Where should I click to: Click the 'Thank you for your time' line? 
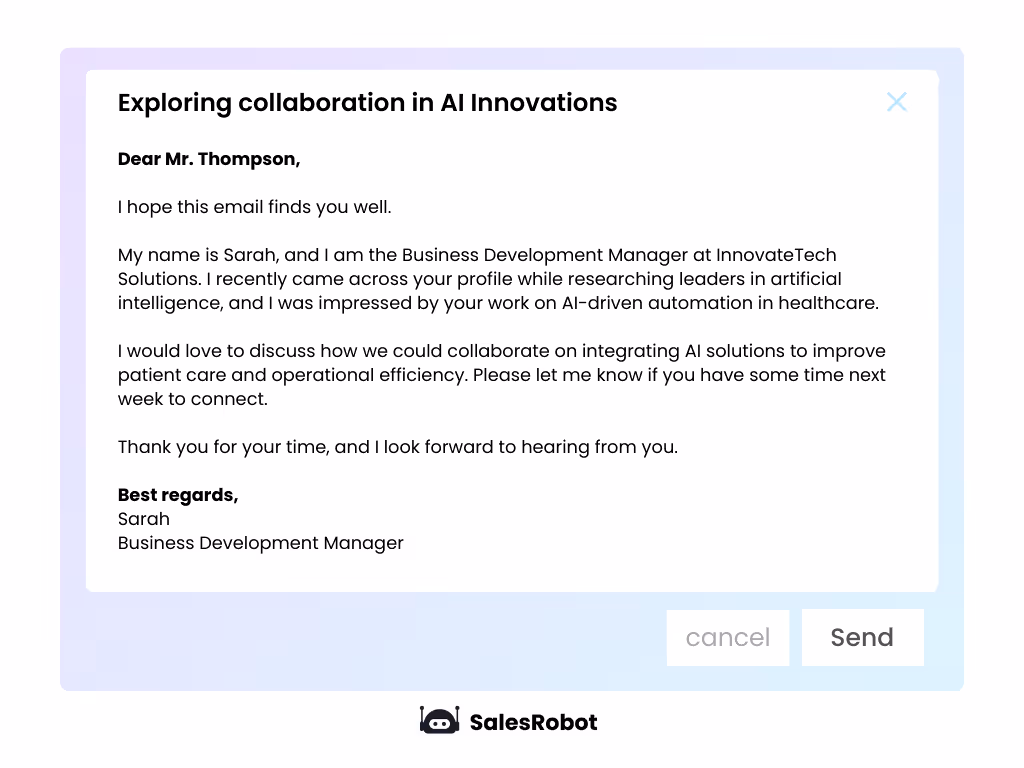click(397, 447)
